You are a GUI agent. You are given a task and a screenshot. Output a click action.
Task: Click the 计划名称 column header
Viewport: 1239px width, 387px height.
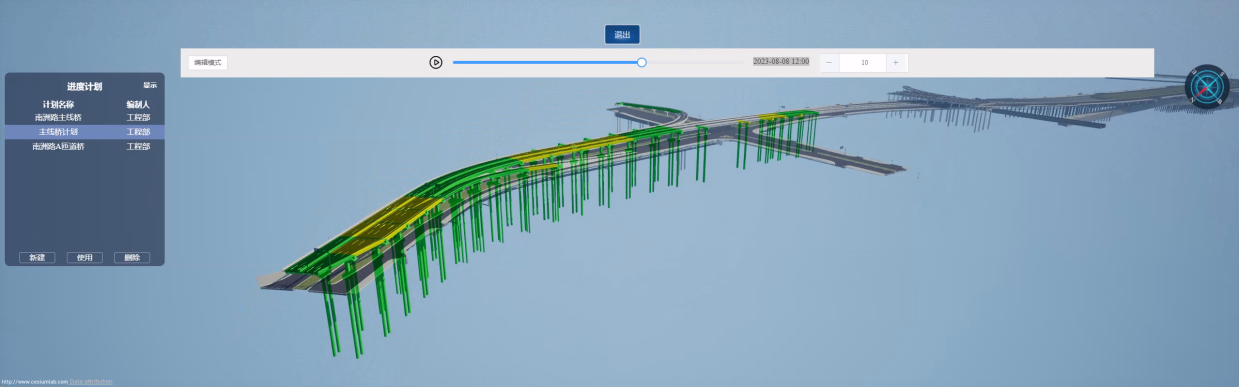58,104
